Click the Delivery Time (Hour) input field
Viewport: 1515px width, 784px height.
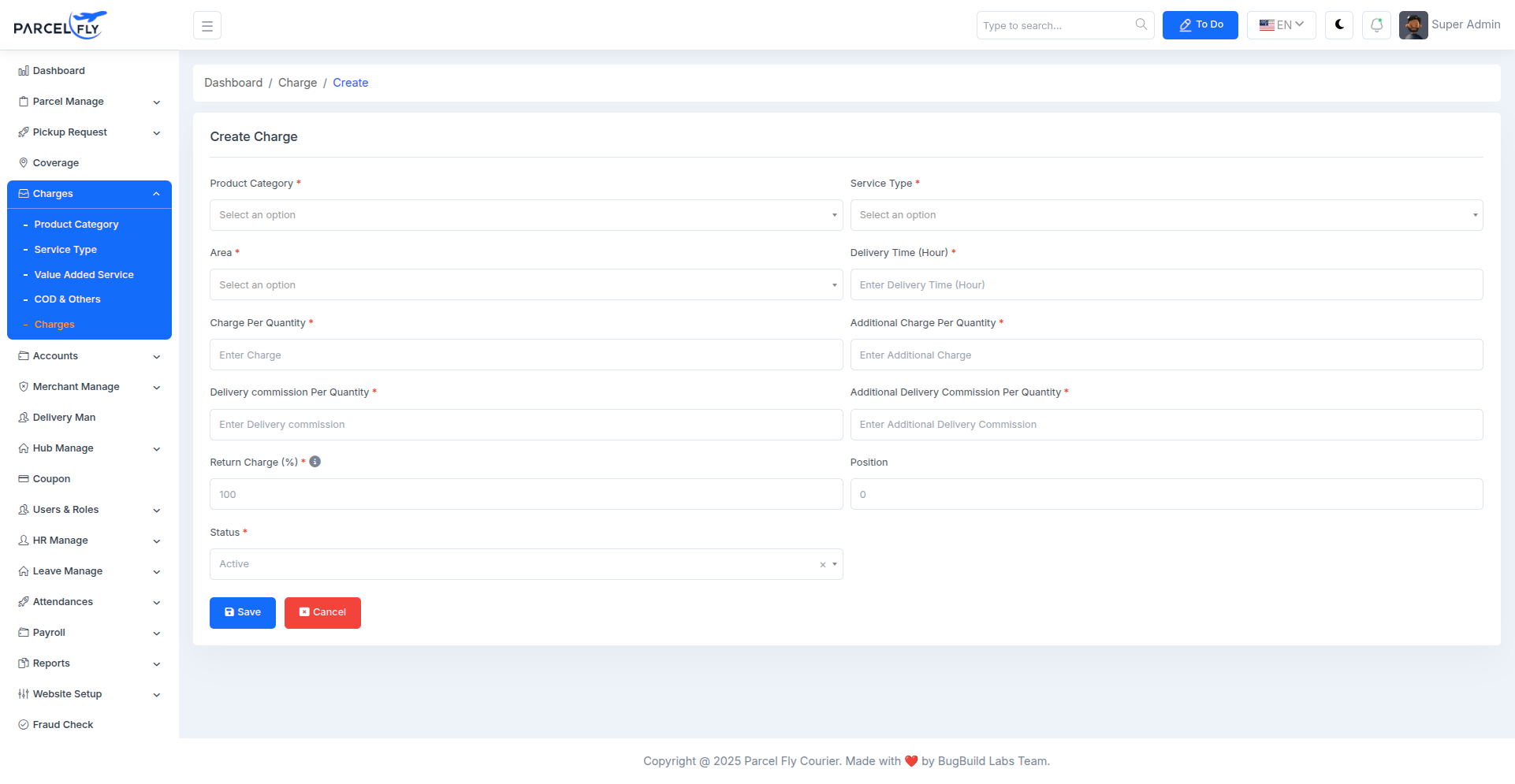point(1166,285)
